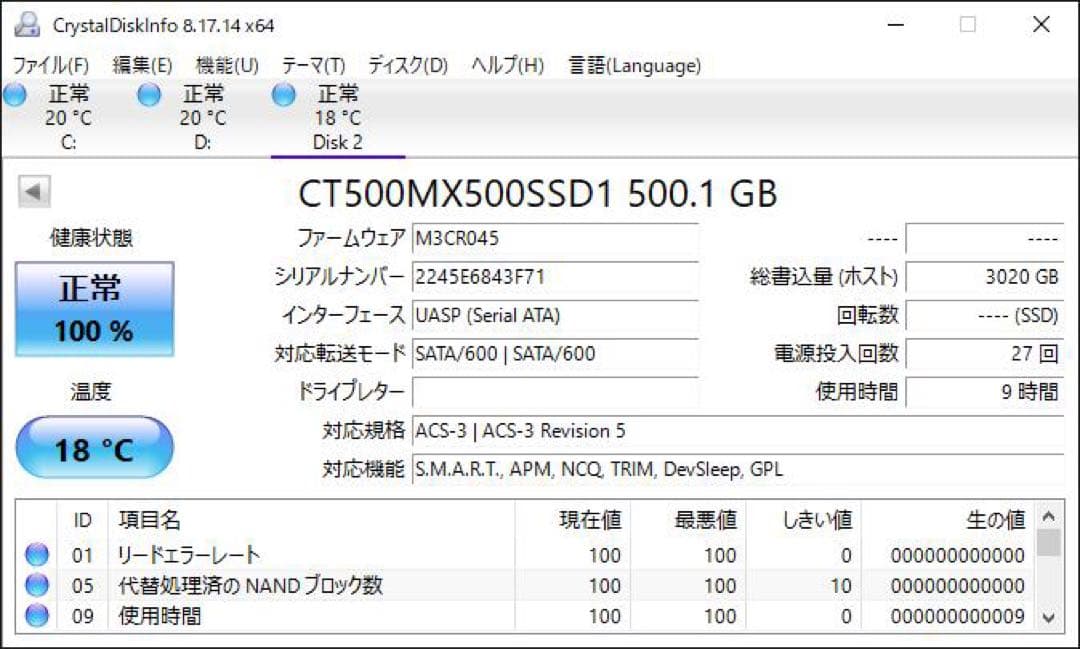The height and width of the screenshot is (649, 1080).
Task: Select the 使用時間 attribute row name
Action: click(x=160, y=616)
